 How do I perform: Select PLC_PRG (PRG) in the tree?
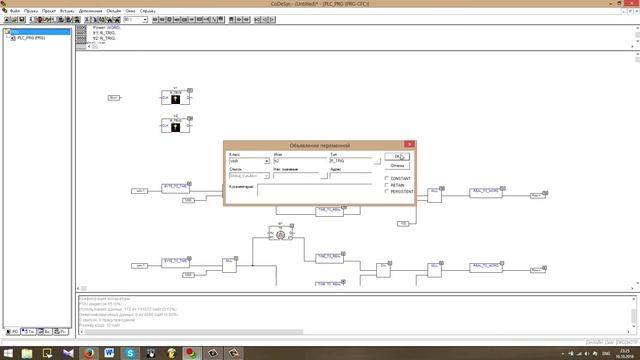[x=31, y=38]
